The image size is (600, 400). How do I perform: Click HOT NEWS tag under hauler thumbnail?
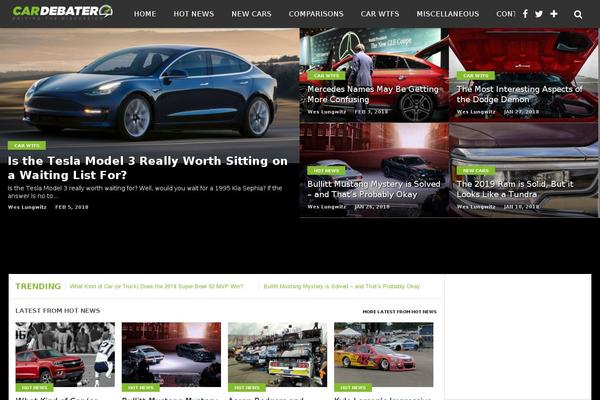[247, 387]
